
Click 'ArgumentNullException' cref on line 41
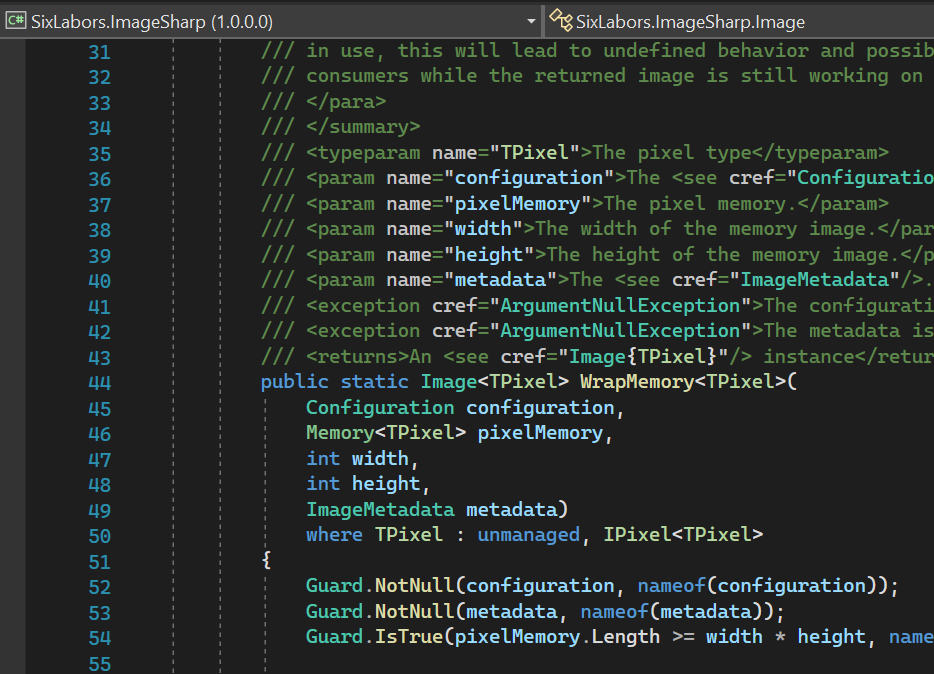pos(620,306)
